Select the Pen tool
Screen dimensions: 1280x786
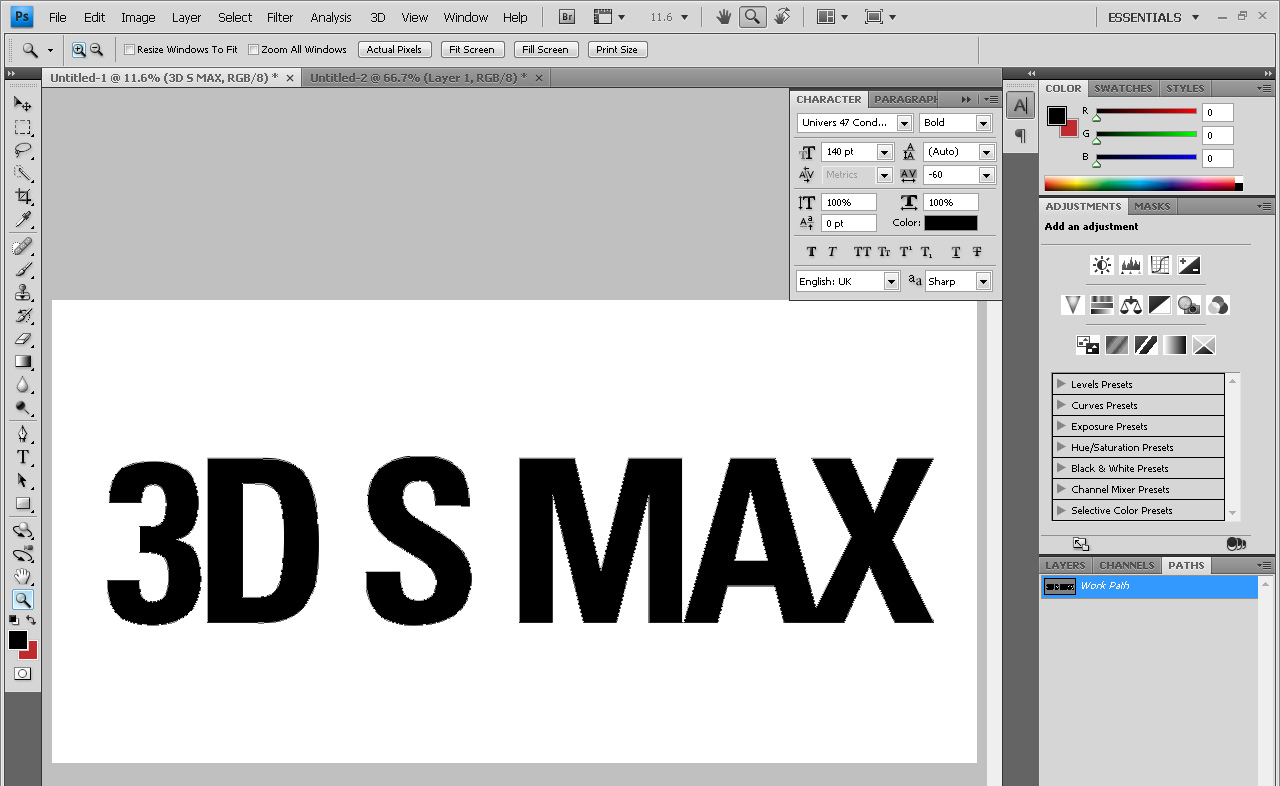pyautogui.click(x=22, y=434)
